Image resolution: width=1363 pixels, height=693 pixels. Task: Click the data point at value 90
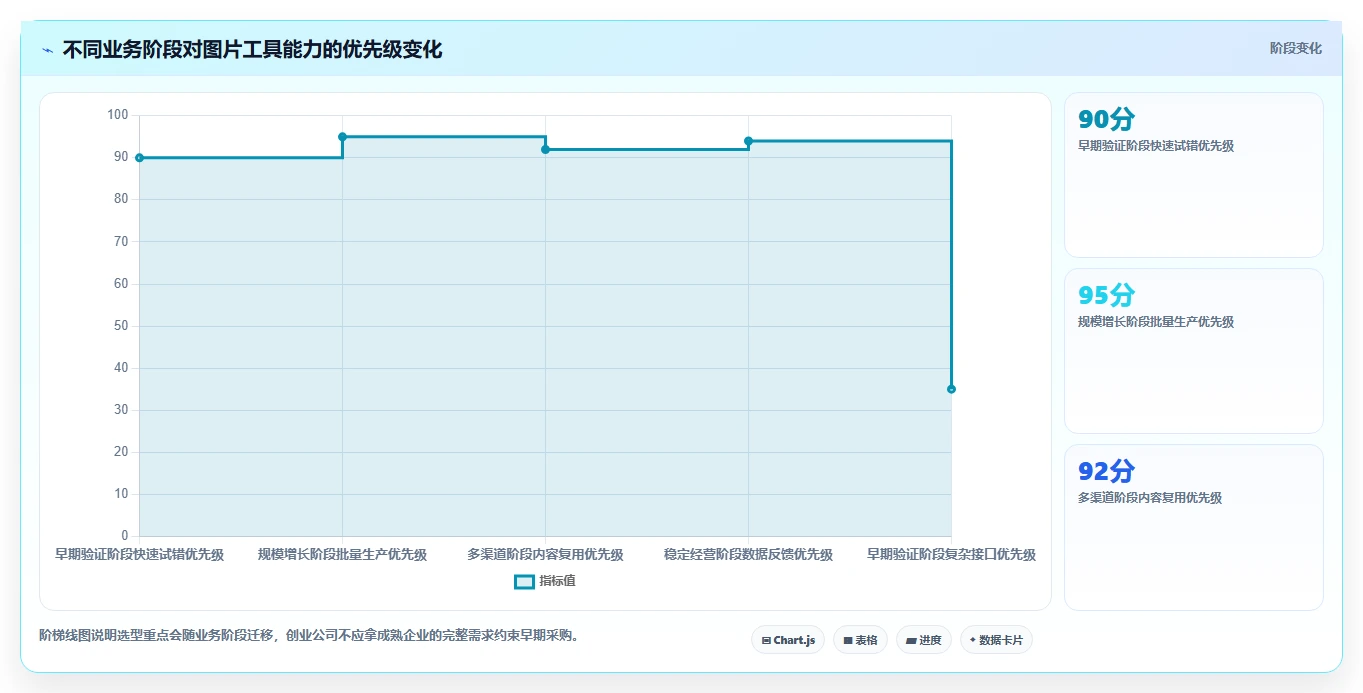[139, 158]
